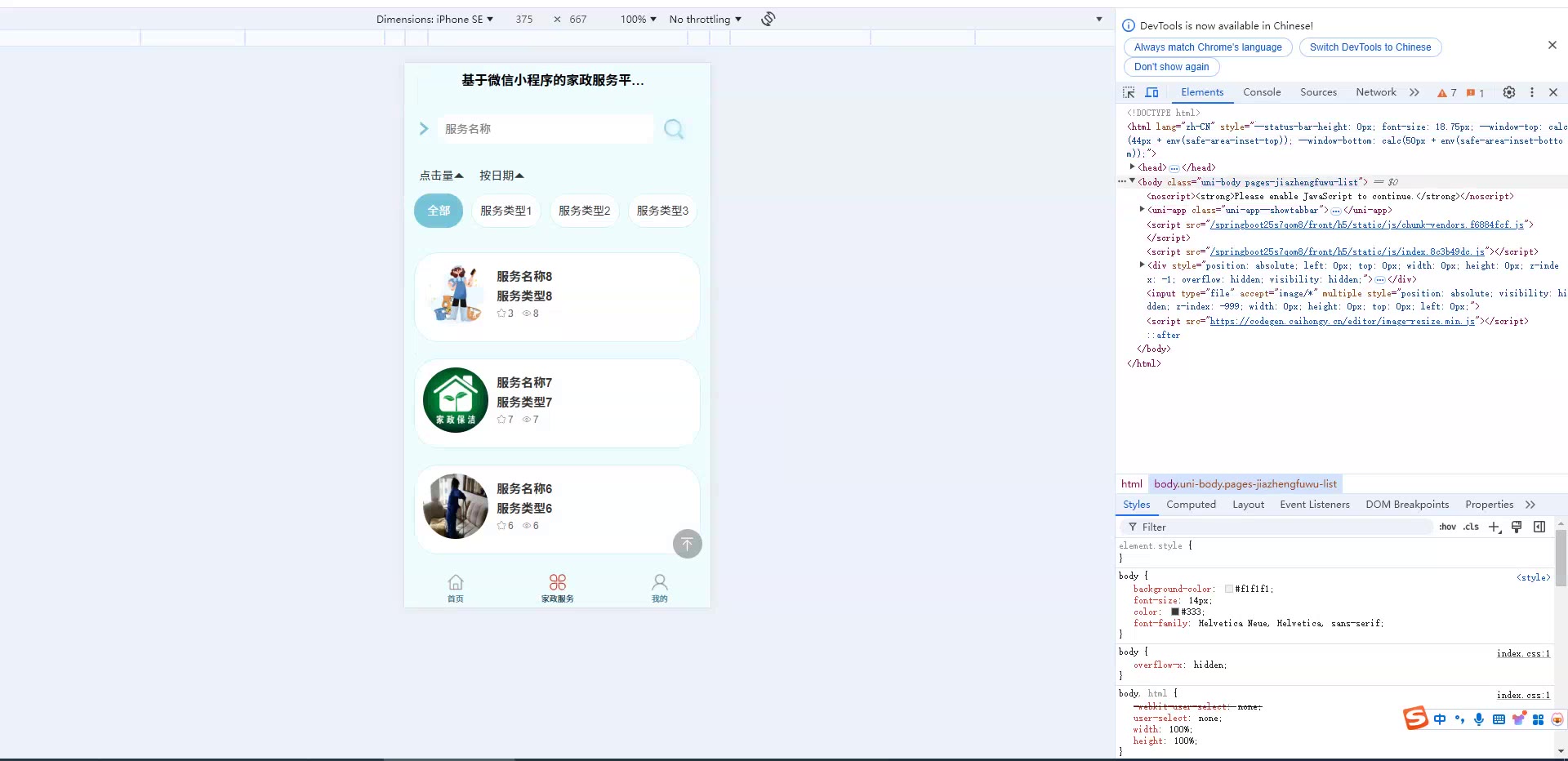This screenshot has height=761, width=1568.
Task: Switch to the Sources tab
Action: tap(1318, 92)
